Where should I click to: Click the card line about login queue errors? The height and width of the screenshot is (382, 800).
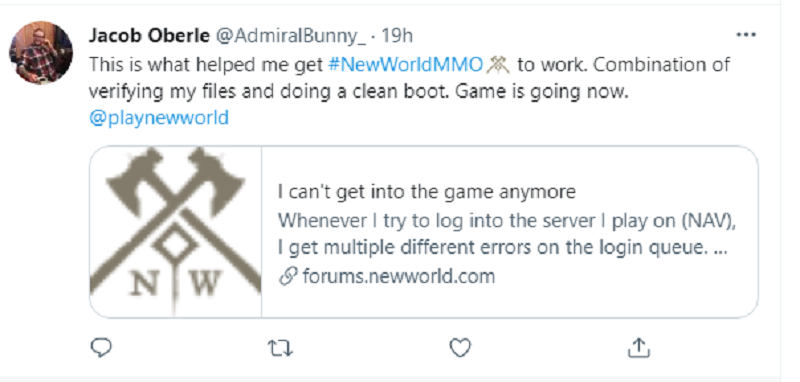(502, 248)
